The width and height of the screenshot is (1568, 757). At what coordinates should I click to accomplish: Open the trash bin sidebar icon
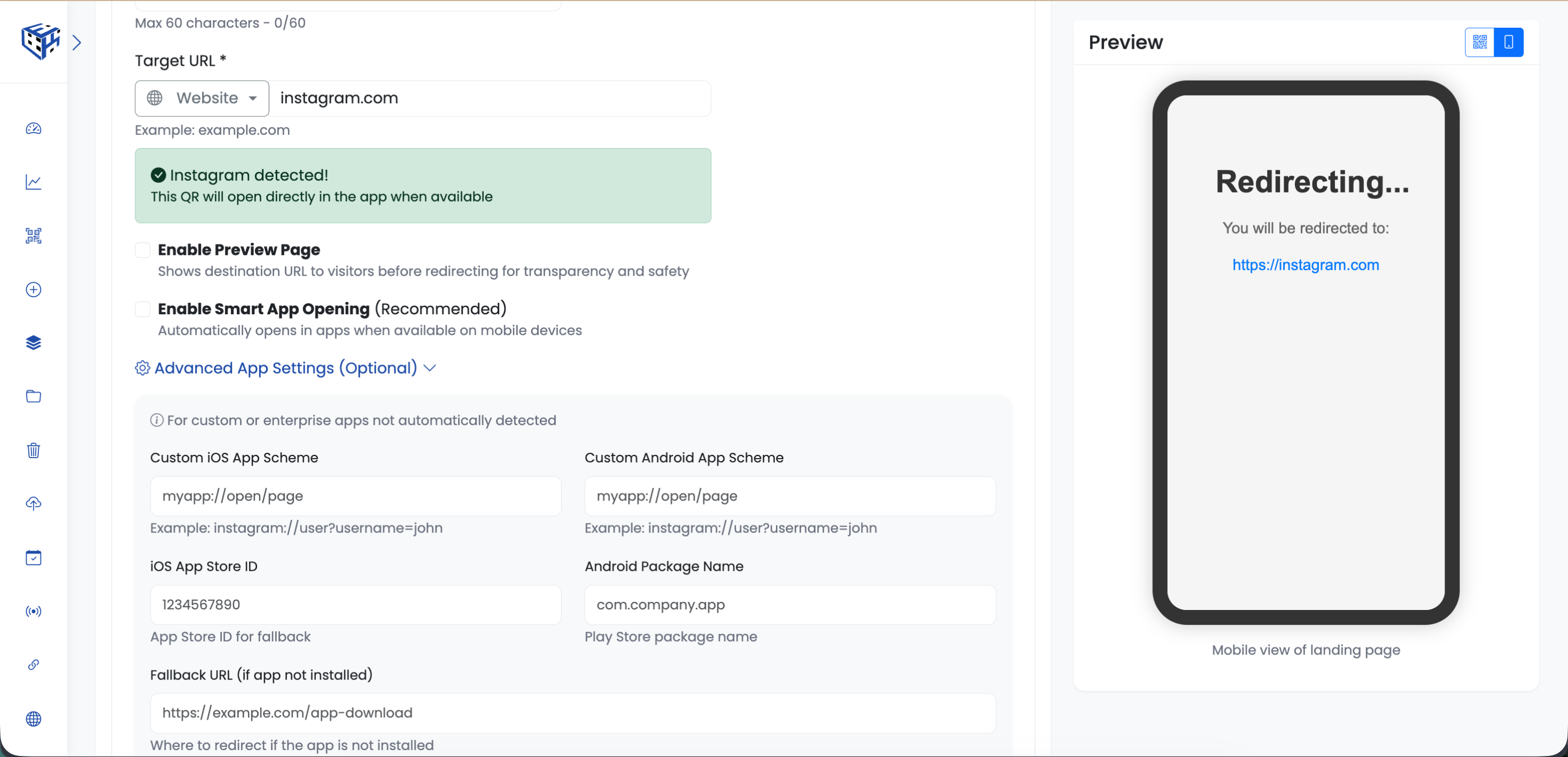click(34, 450)
